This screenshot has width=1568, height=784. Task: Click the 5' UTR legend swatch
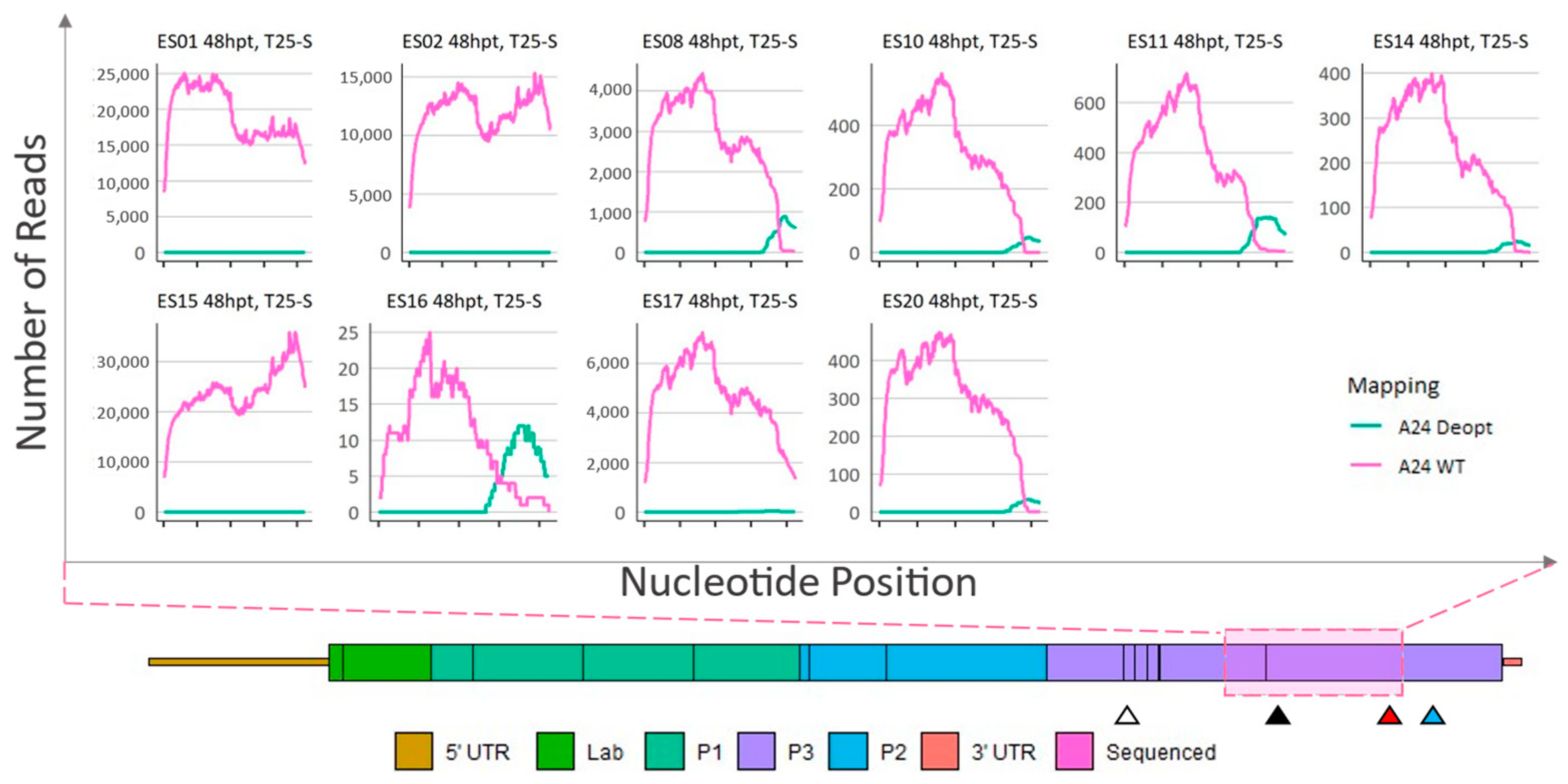pos(414,752)
